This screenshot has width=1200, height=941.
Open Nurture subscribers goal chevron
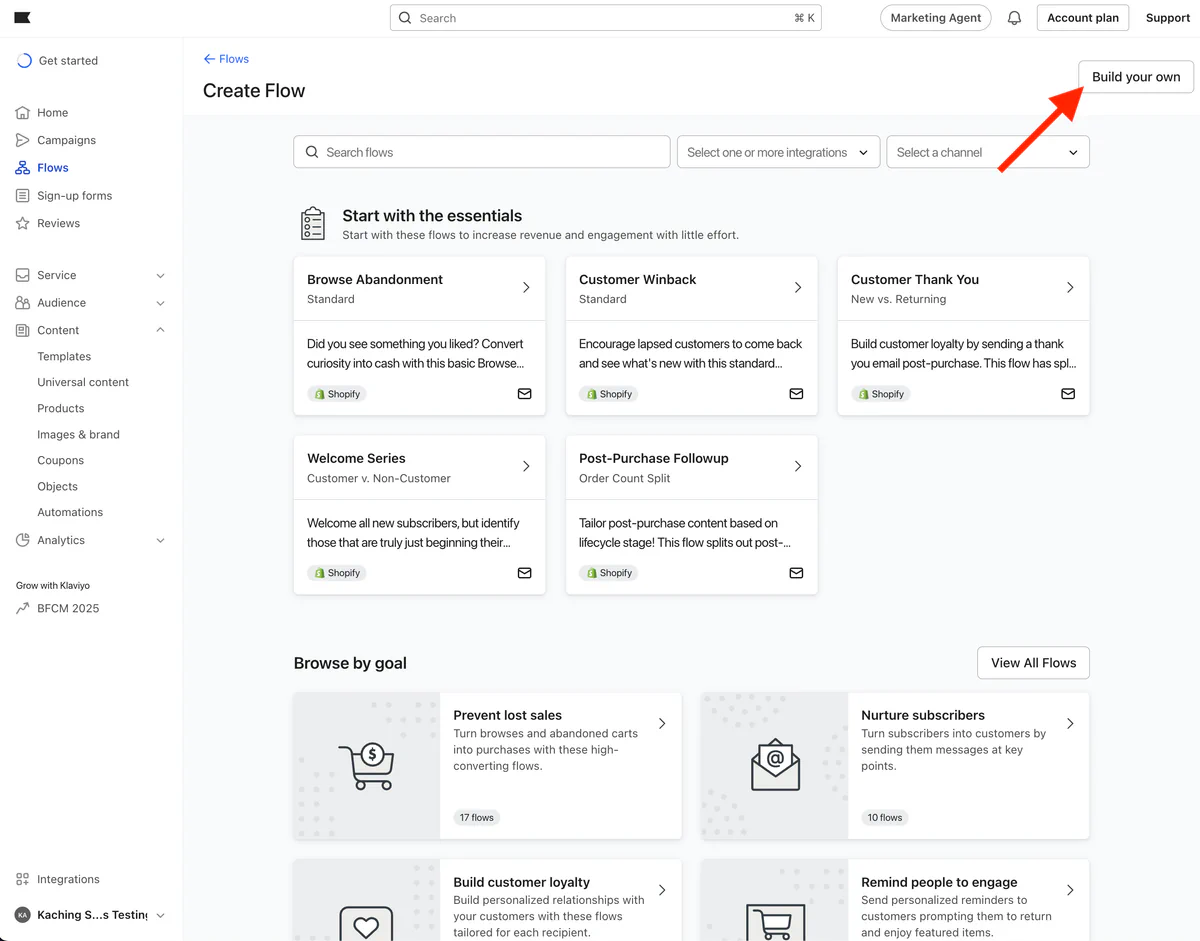(1070, 723)
